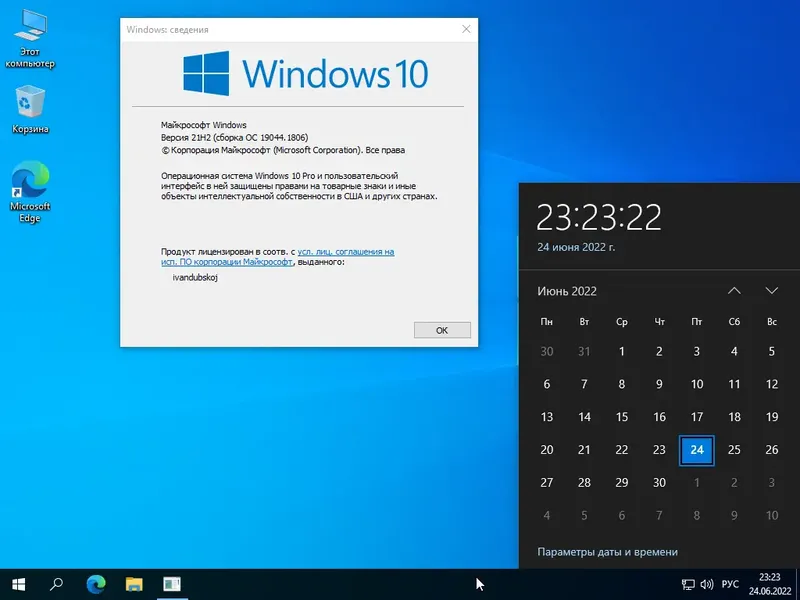Viewport: 800px width, 600px height.
Task: Open Windows Search from the taskbar
Action: (56, 583)
